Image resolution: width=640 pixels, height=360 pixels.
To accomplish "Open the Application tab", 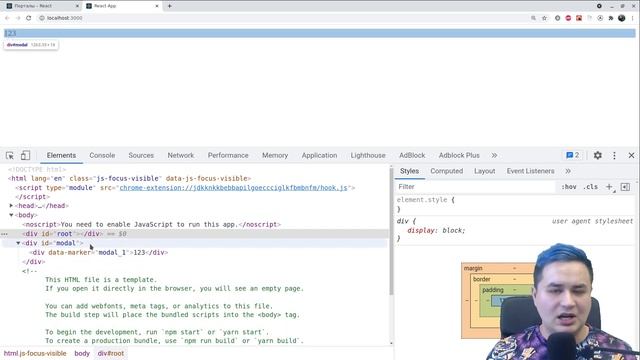I will point(319,156).
